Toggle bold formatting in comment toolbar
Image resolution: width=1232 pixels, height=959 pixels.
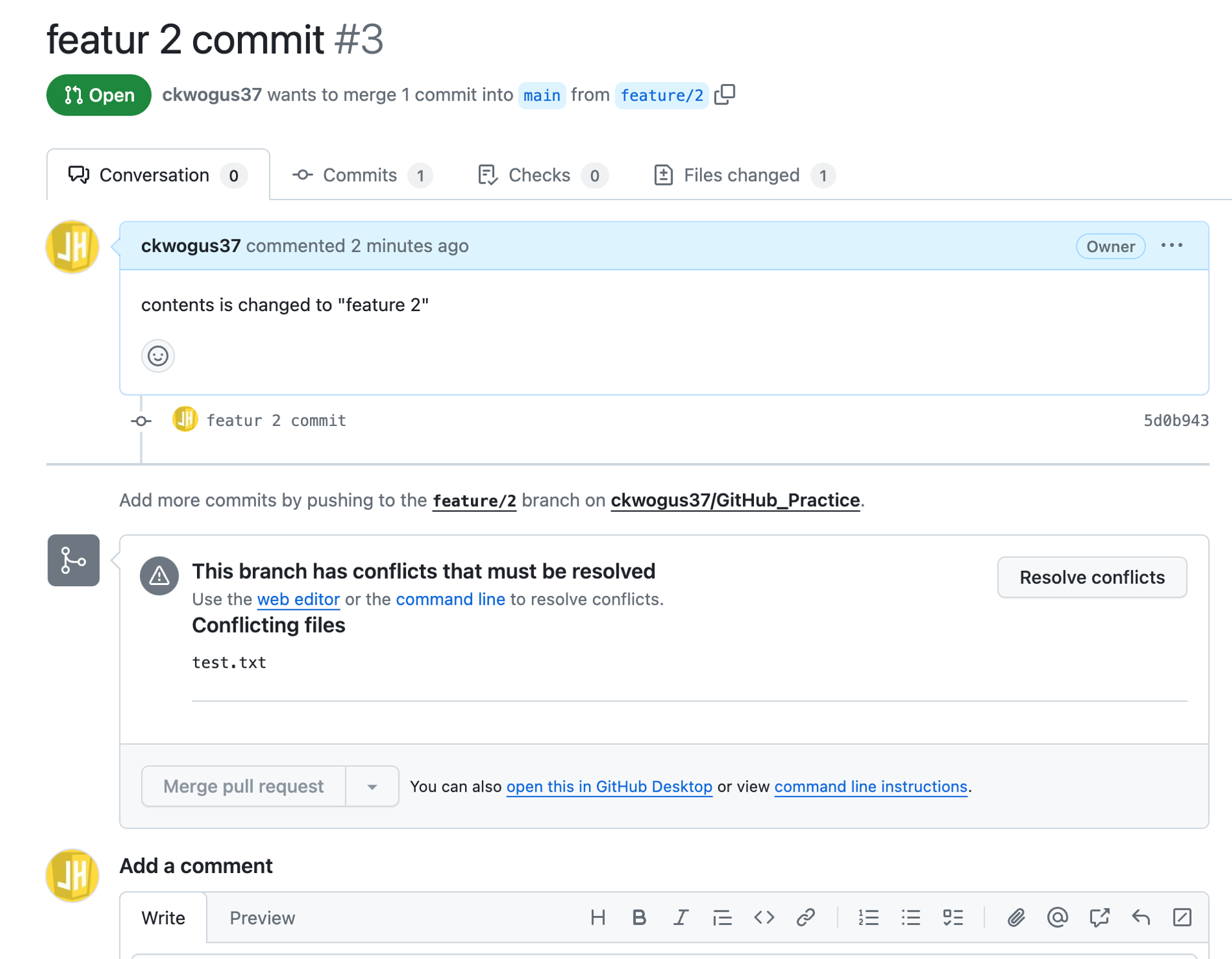coord(639,917)
